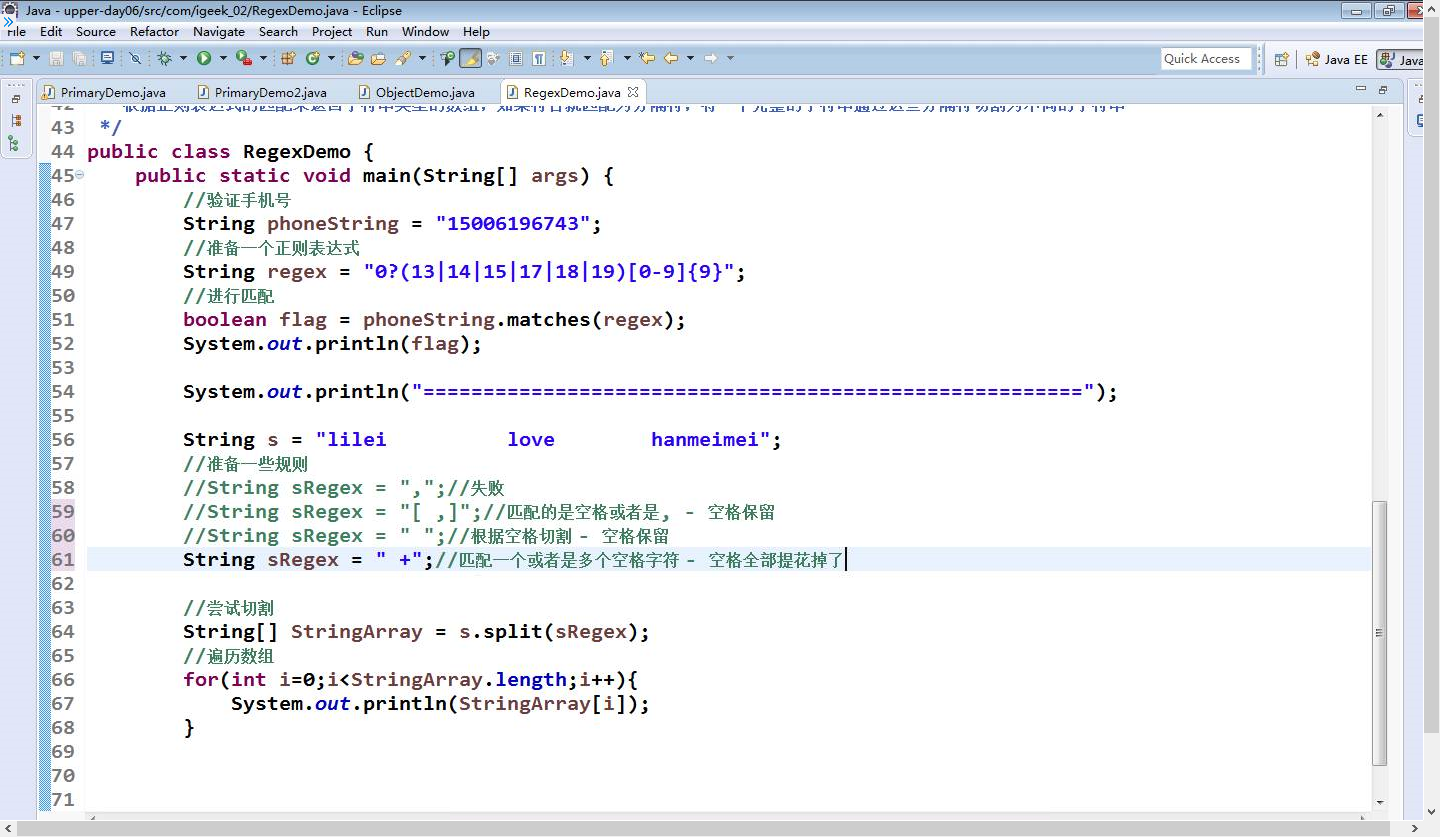Open New Java Class dropdown arrow
This screenshot has height=837, width=1440.
click(x=331, y=58)
